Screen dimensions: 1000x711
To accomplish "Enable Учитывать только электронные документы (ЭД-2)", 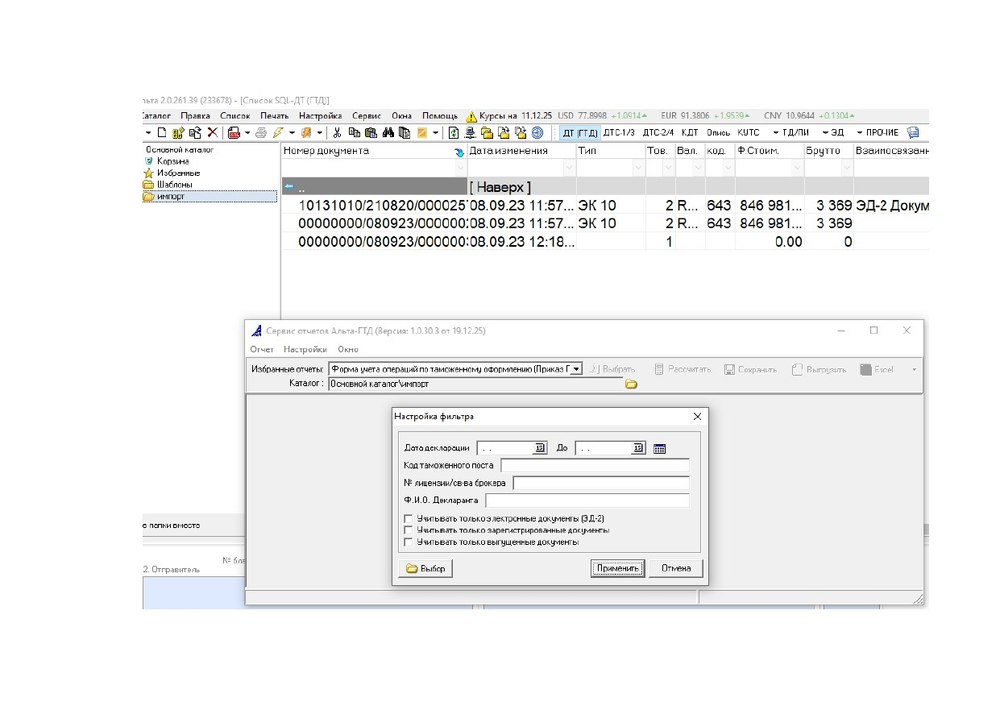I will pyautogui.click(x=408, y=518).
